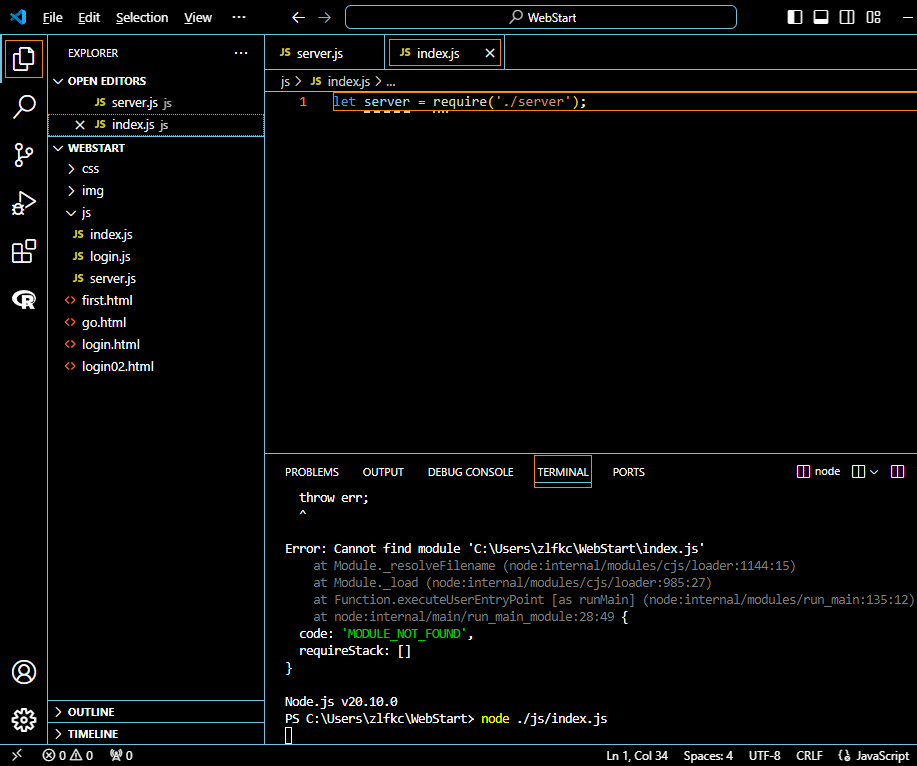The width and height of the screenshot is (917, 766).
Task: Open the R extension view
Action: 23,300
